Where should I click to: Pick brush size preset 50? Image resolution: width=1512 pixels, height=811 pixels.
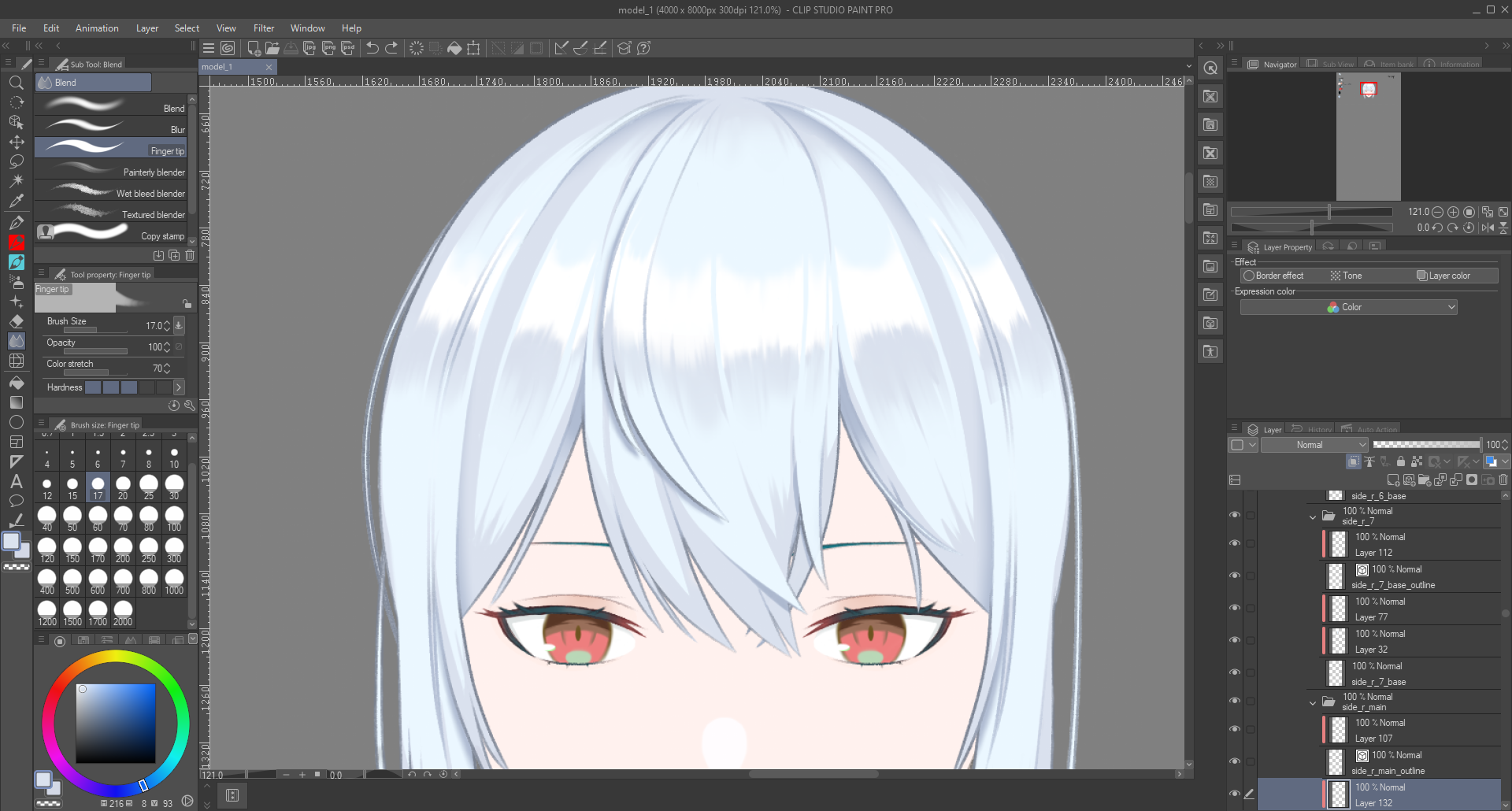[72, 517]
